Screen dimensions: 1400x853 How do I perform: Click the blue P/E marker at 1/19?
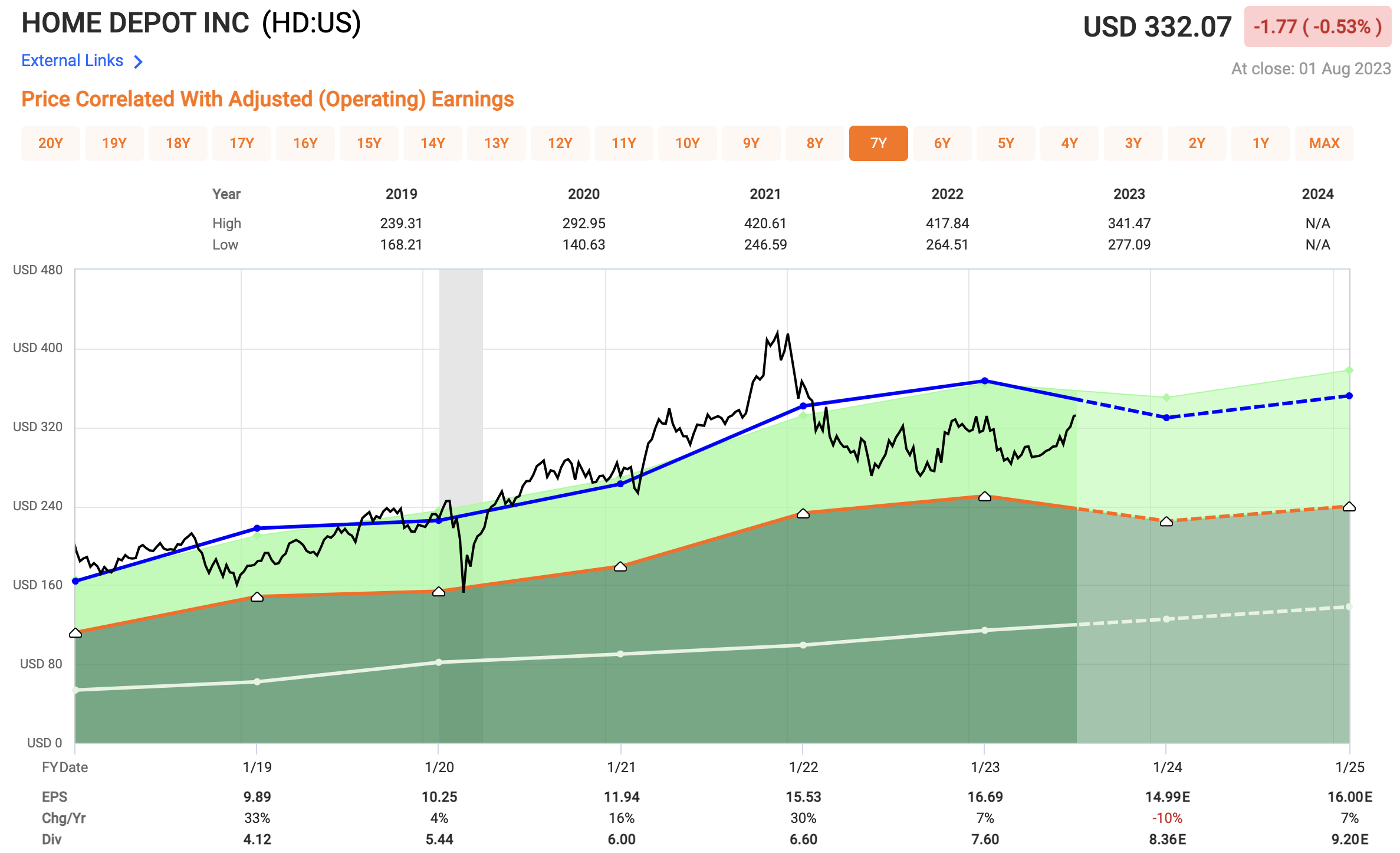pyautogui.click(x=257, y=529)
